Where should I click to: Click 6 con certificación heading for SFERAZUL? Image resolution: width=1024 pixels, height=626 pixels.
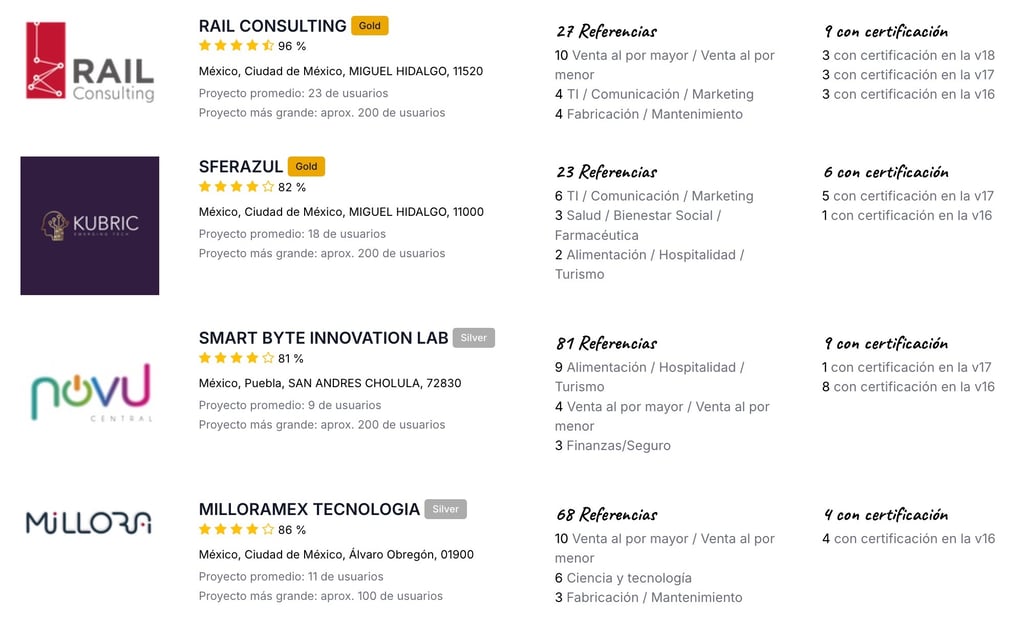tap(886, 172)
